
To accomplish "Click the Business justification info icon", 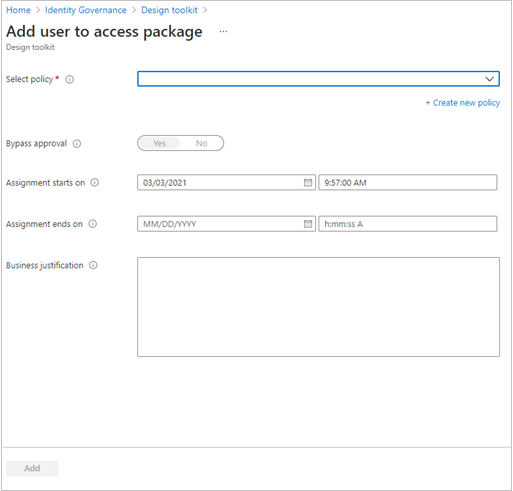I will coord(93,265).
